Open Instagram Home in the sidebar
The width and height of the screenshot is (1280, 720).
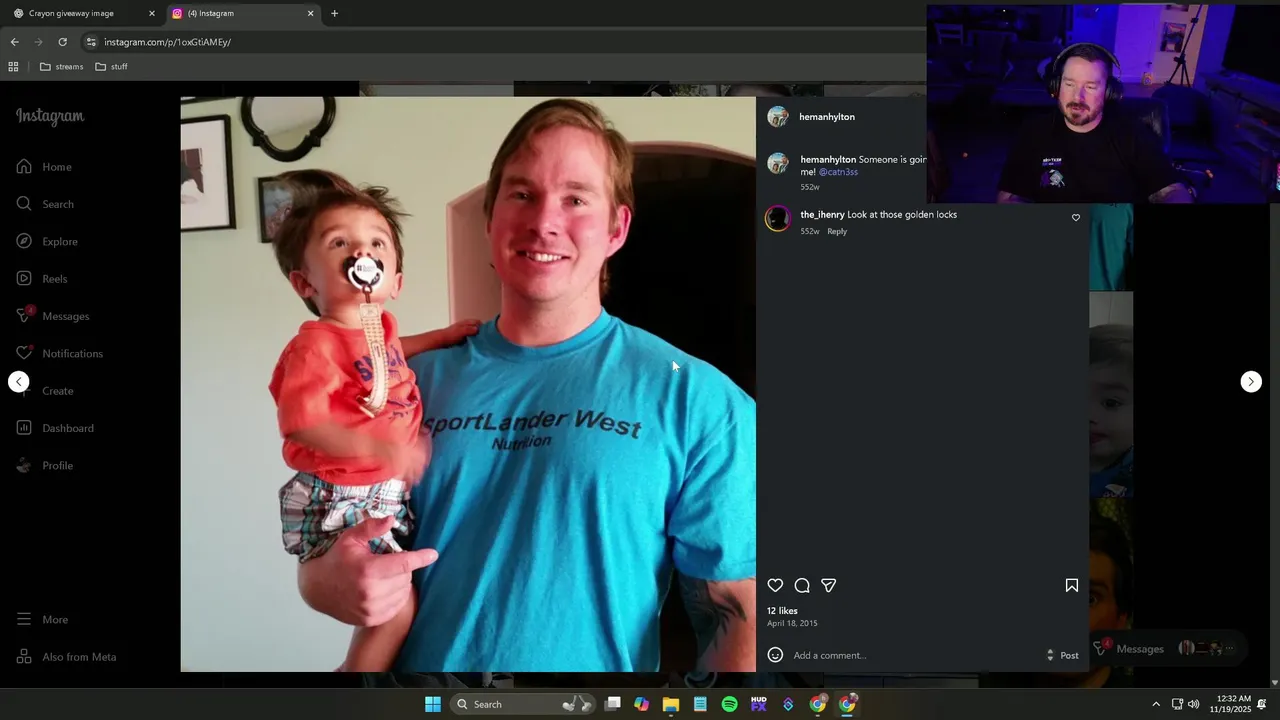(x=44, y=167)
